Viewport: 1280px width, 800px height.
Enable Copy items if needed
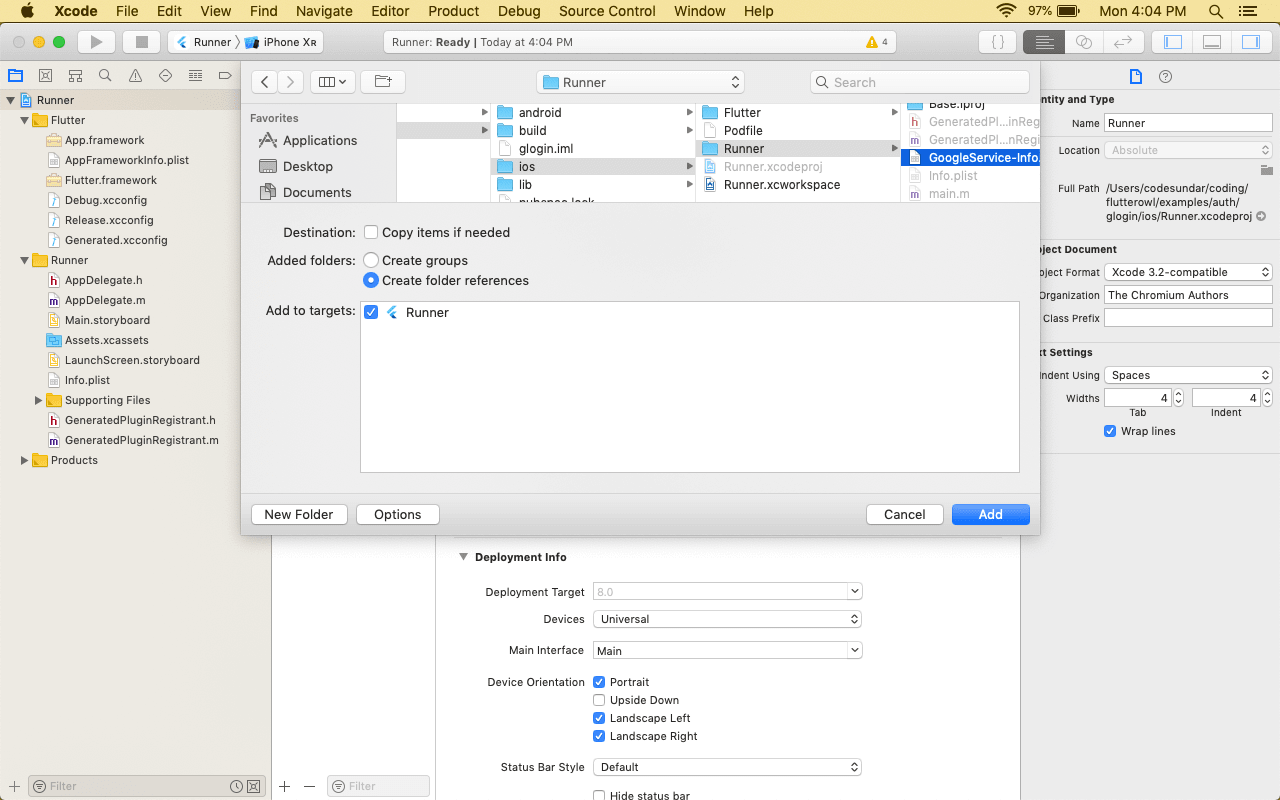pos(371,232)
